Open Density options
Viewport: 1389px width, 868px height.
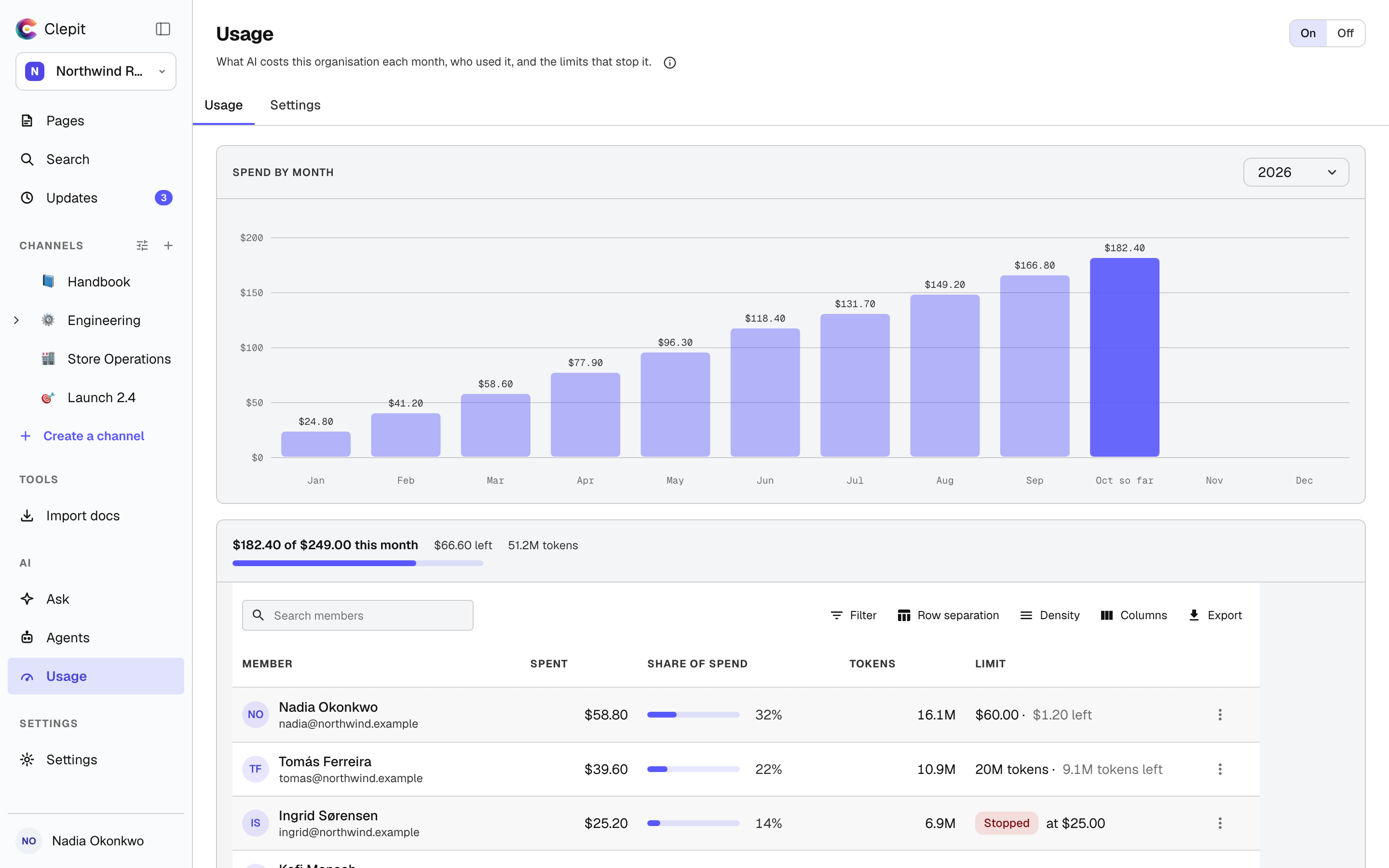click(1050, 615)
